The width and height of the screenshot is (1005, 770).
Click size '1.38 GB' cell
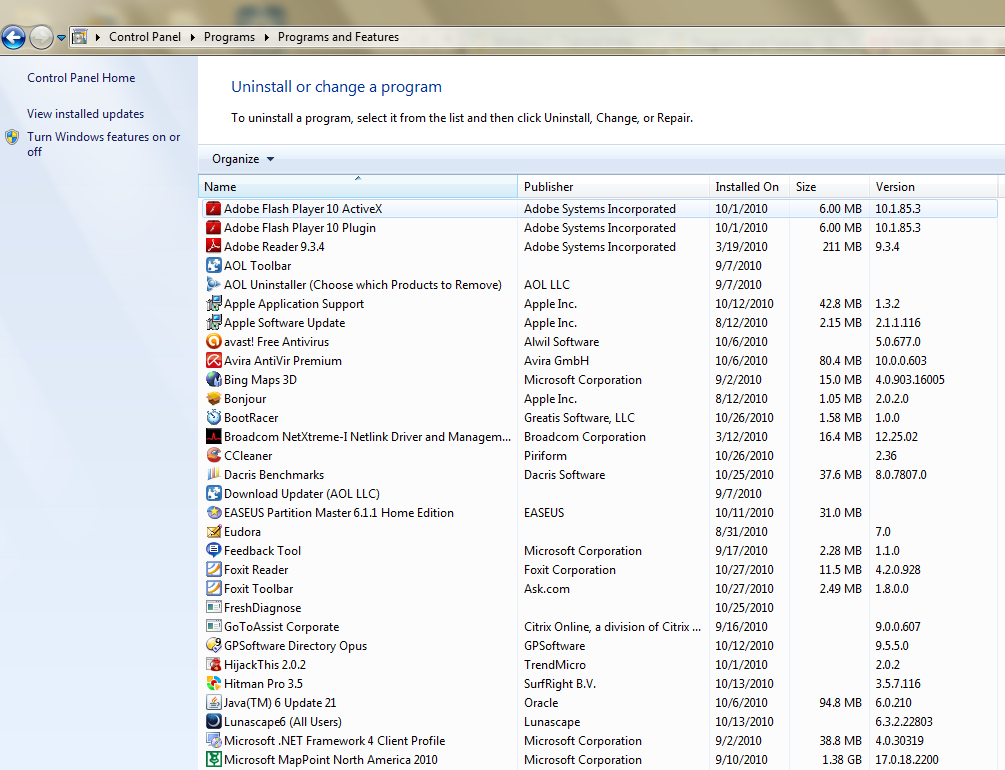[x=842, y=760]
